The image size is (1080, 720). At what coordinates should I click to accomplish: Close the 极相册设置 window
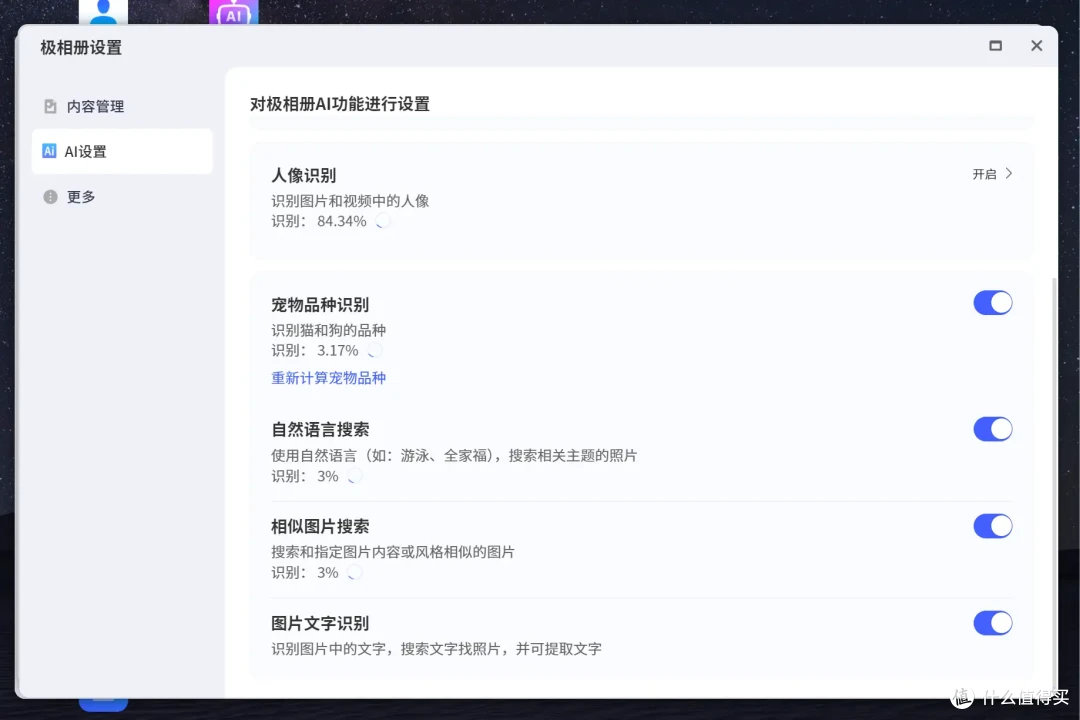[x=1036, y=45]
